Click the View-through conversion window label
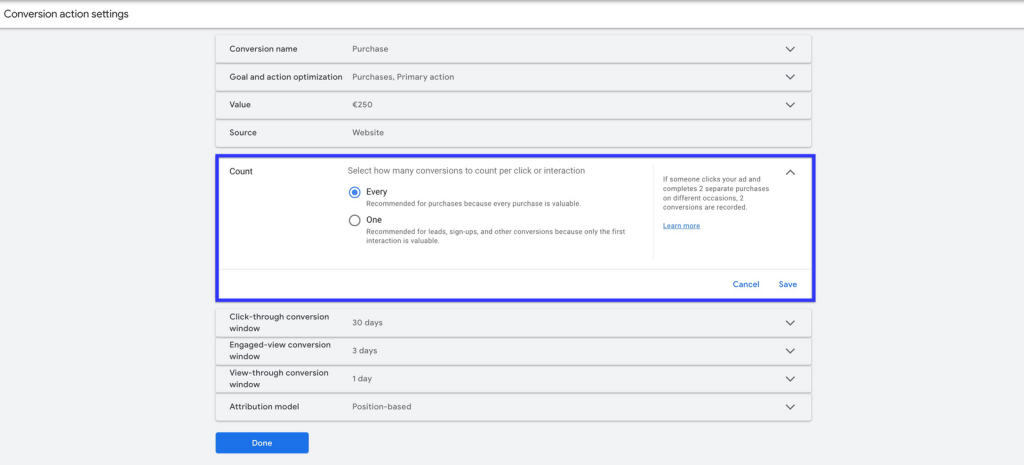Viewport: 1024px width, 465px height. (x=279, y=379)
